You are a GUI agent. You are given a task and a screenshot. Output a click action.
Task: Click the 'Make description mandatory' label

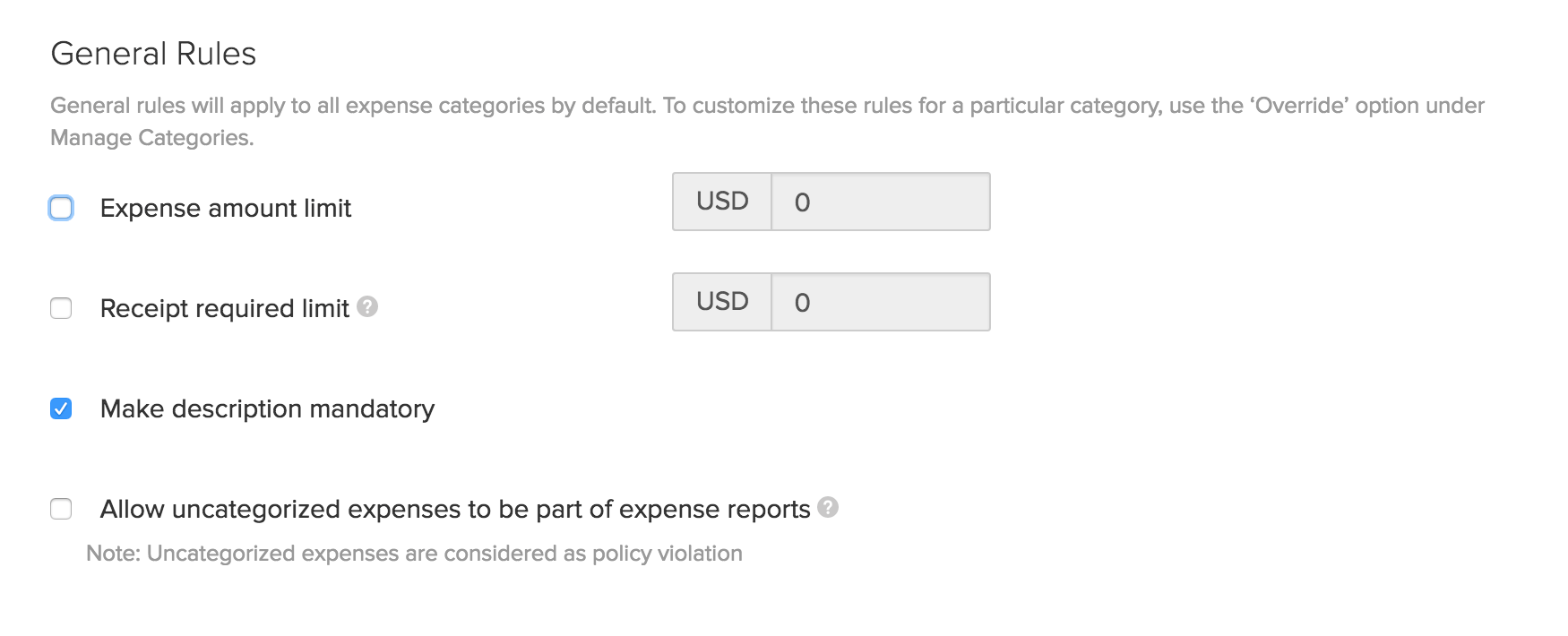tap(267, 408)
